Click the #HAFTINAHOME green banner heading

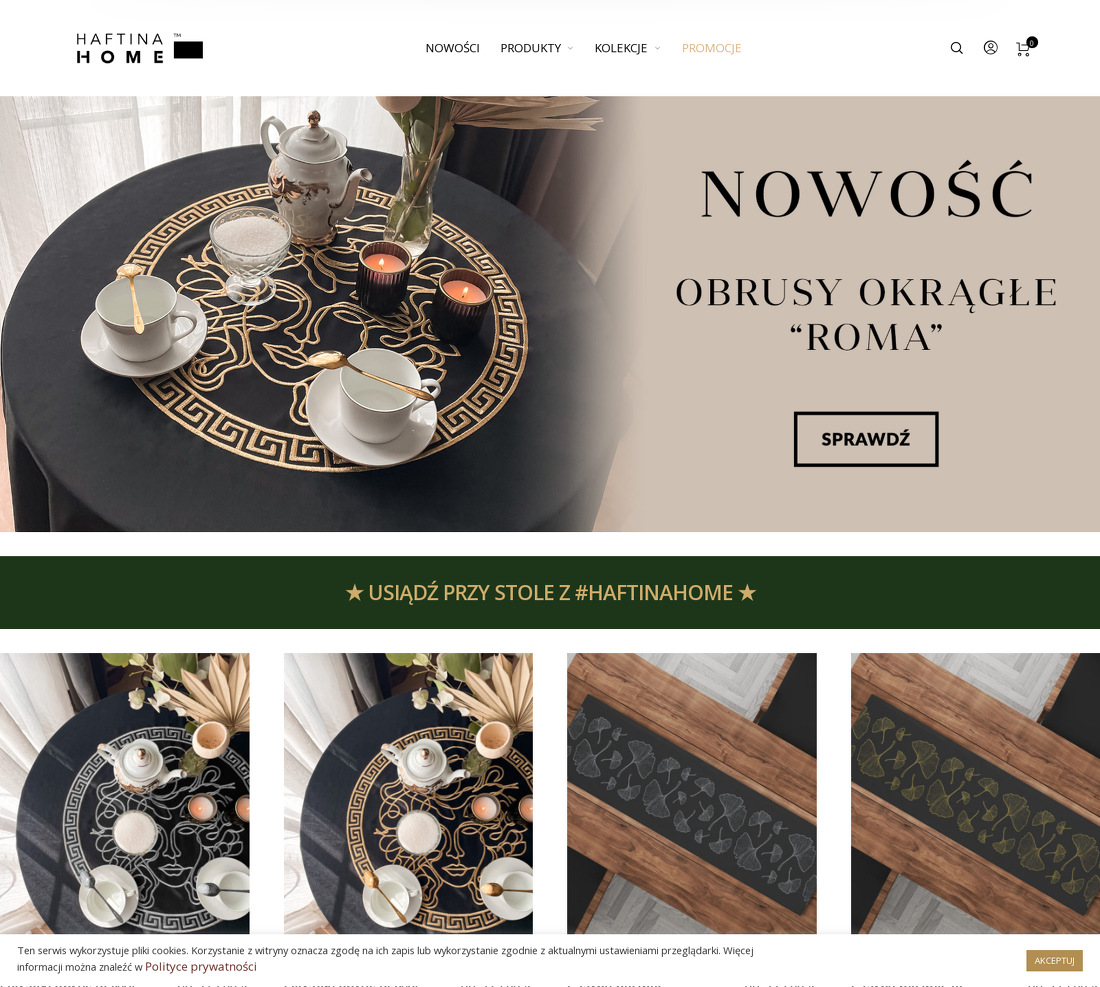[x=550, y=593]
